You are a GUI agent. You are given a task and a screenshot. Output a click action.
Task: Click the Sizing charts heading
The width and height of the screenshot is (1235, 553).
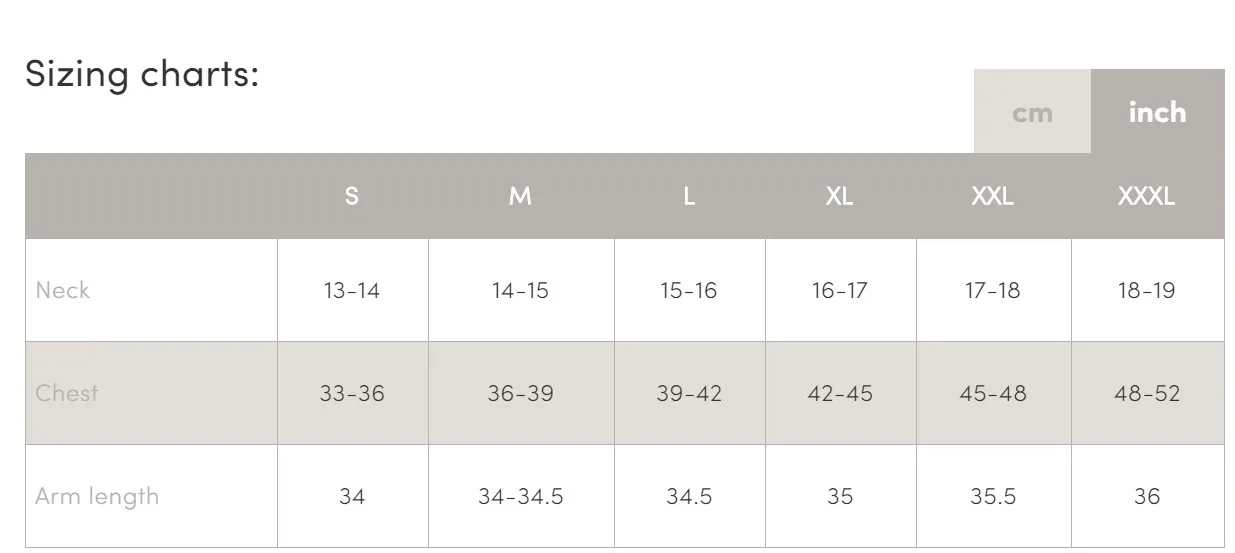click(142, 74)
